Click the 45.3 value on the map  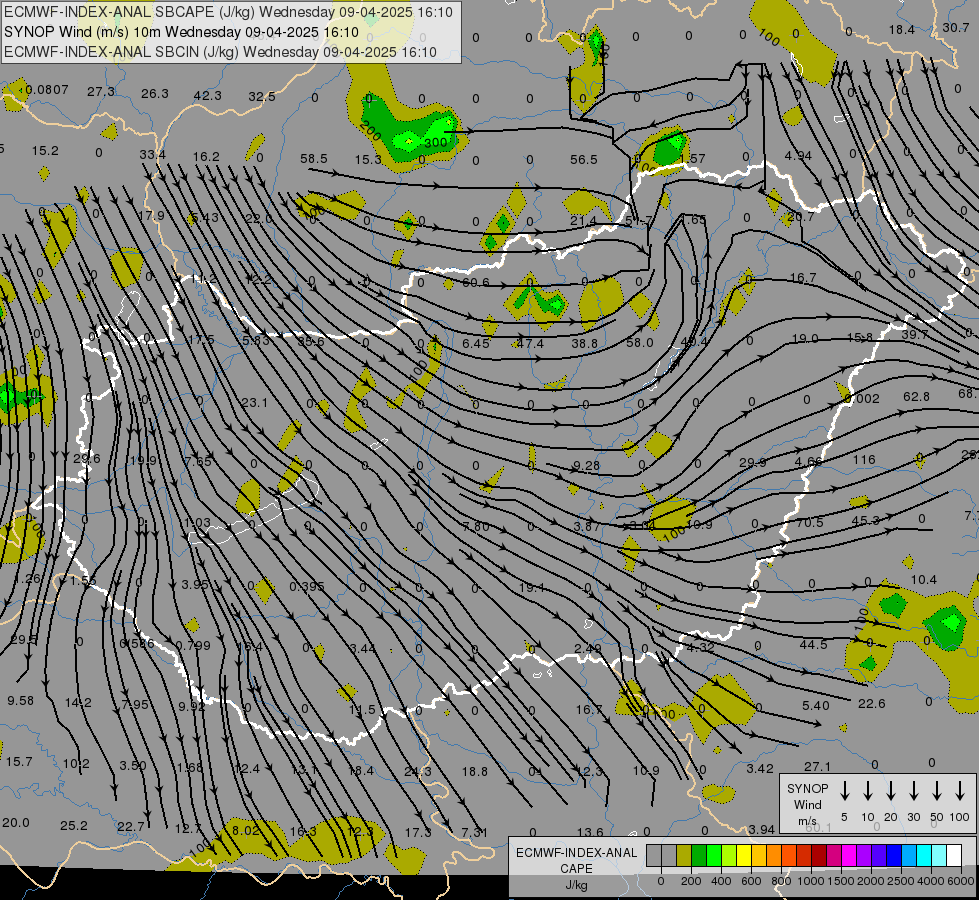coord(865,520)
